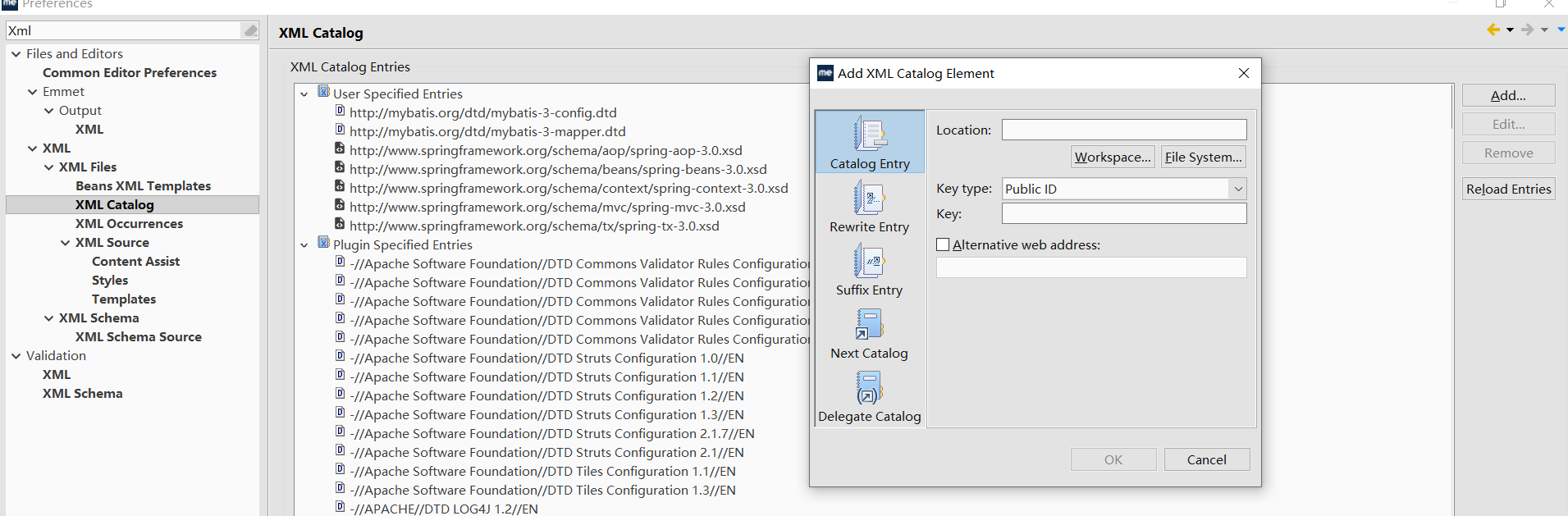Screen dimensions: 1568x516
Task: Click the User Specified Entries catalog icon
Action: point(323,92)
